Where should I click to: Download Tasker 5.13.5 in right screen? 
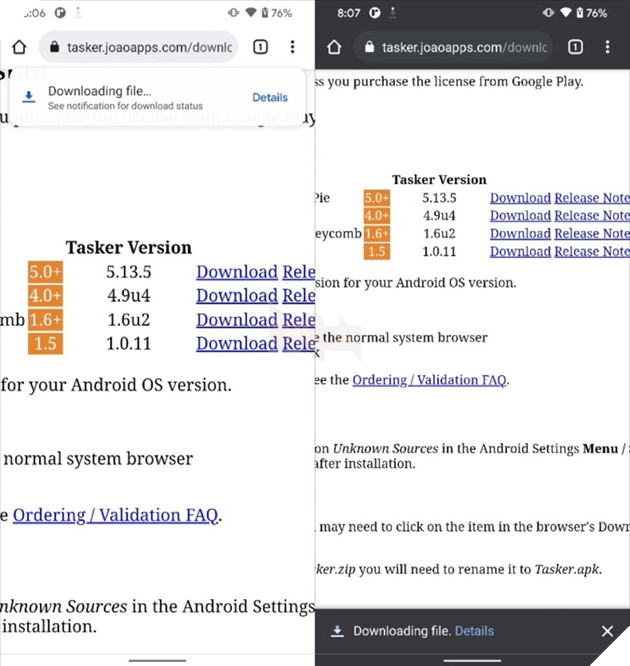(520, 198)
